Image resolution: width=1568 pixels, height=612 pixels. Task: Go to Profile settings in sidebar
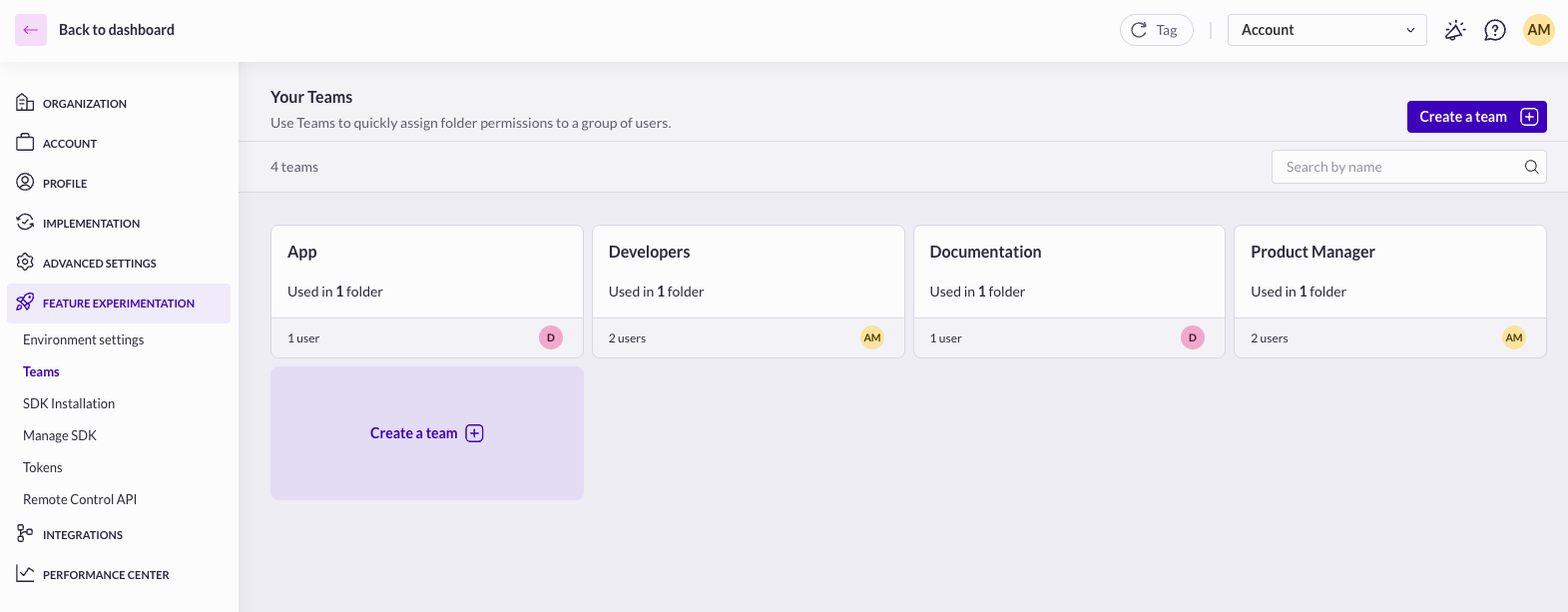tap(64, 184)
